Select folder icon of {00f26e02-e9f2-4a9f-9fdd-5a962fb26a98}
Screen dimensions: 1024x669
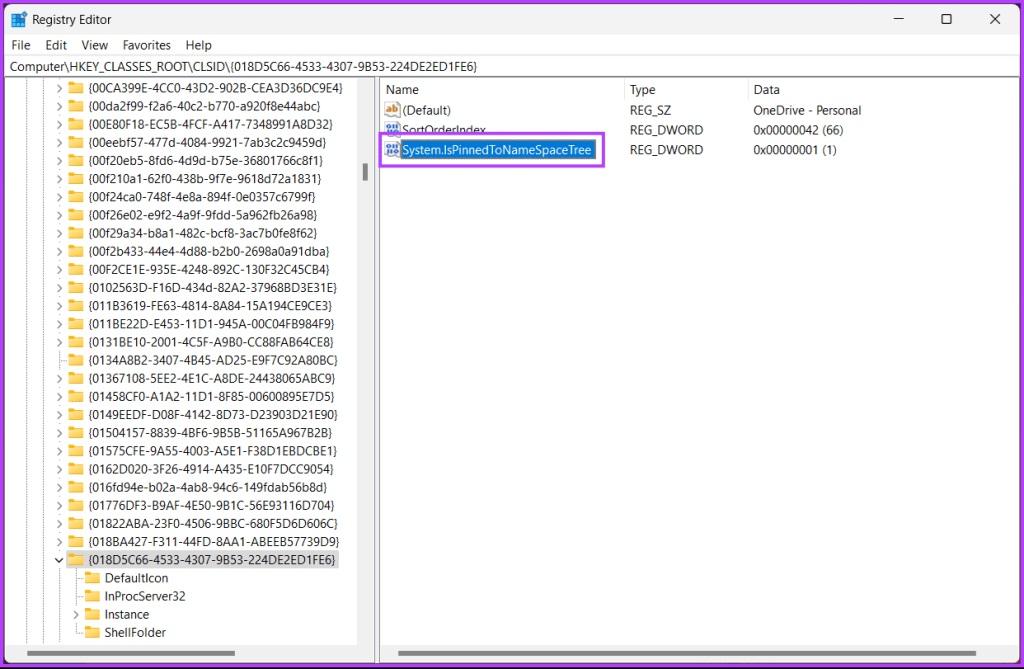click(76, 215)
